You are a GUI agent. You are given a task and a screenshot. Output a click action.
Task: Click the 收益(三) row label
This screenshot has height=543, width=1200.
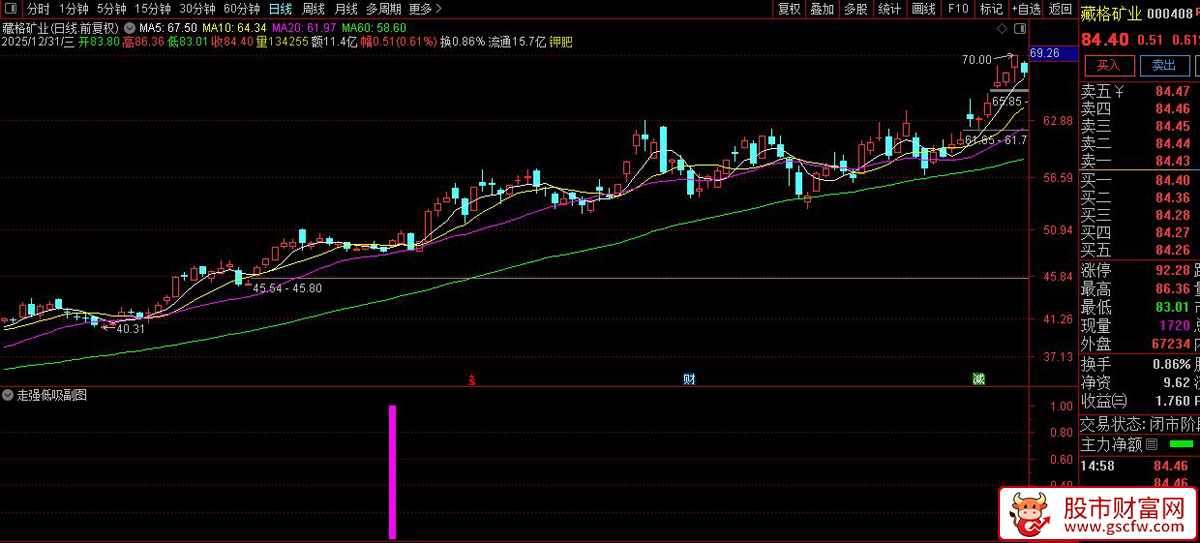(x=1104, y=400)
